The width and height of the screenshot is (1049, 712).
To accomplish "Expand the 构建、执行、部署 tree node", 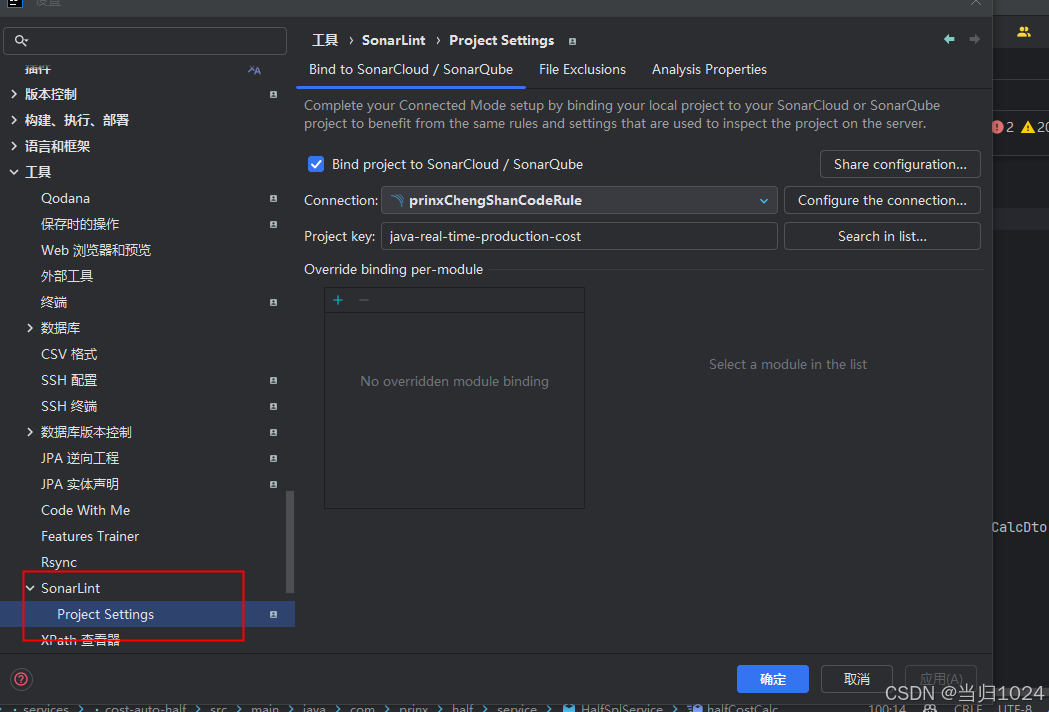I will [x=14, y=120].
